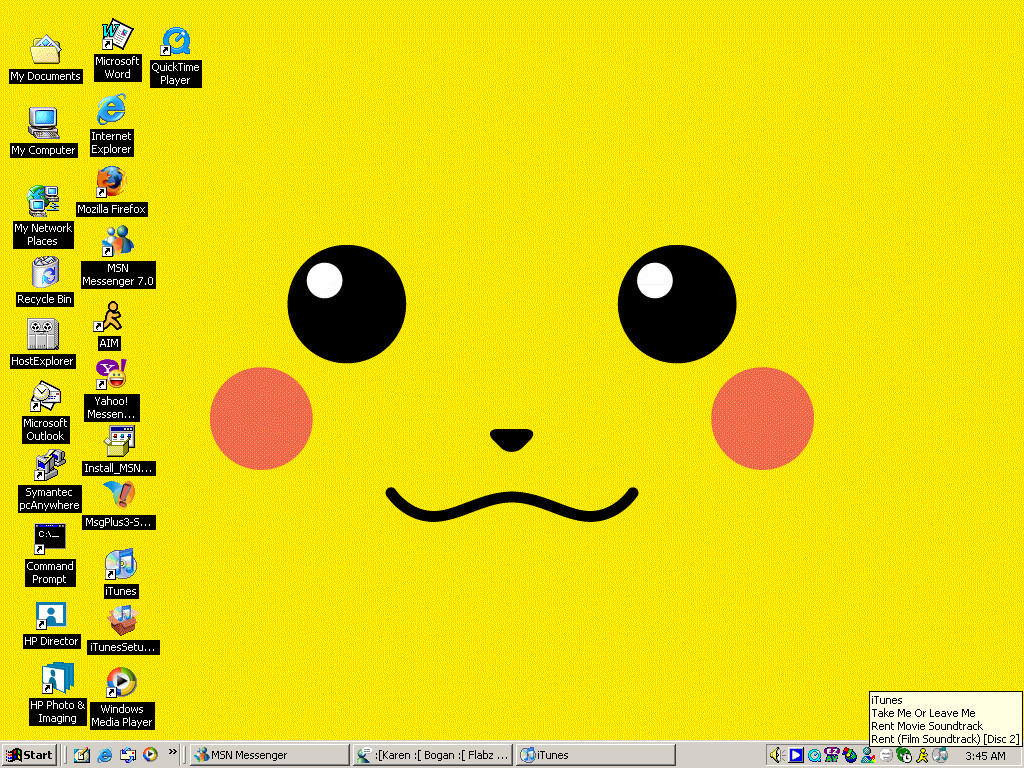The height and width of the screenshot is (768, 1024).
Task: Launch Internet Explorer from Quick Launch
Action: pyautogui.click(x=104, y=755)
